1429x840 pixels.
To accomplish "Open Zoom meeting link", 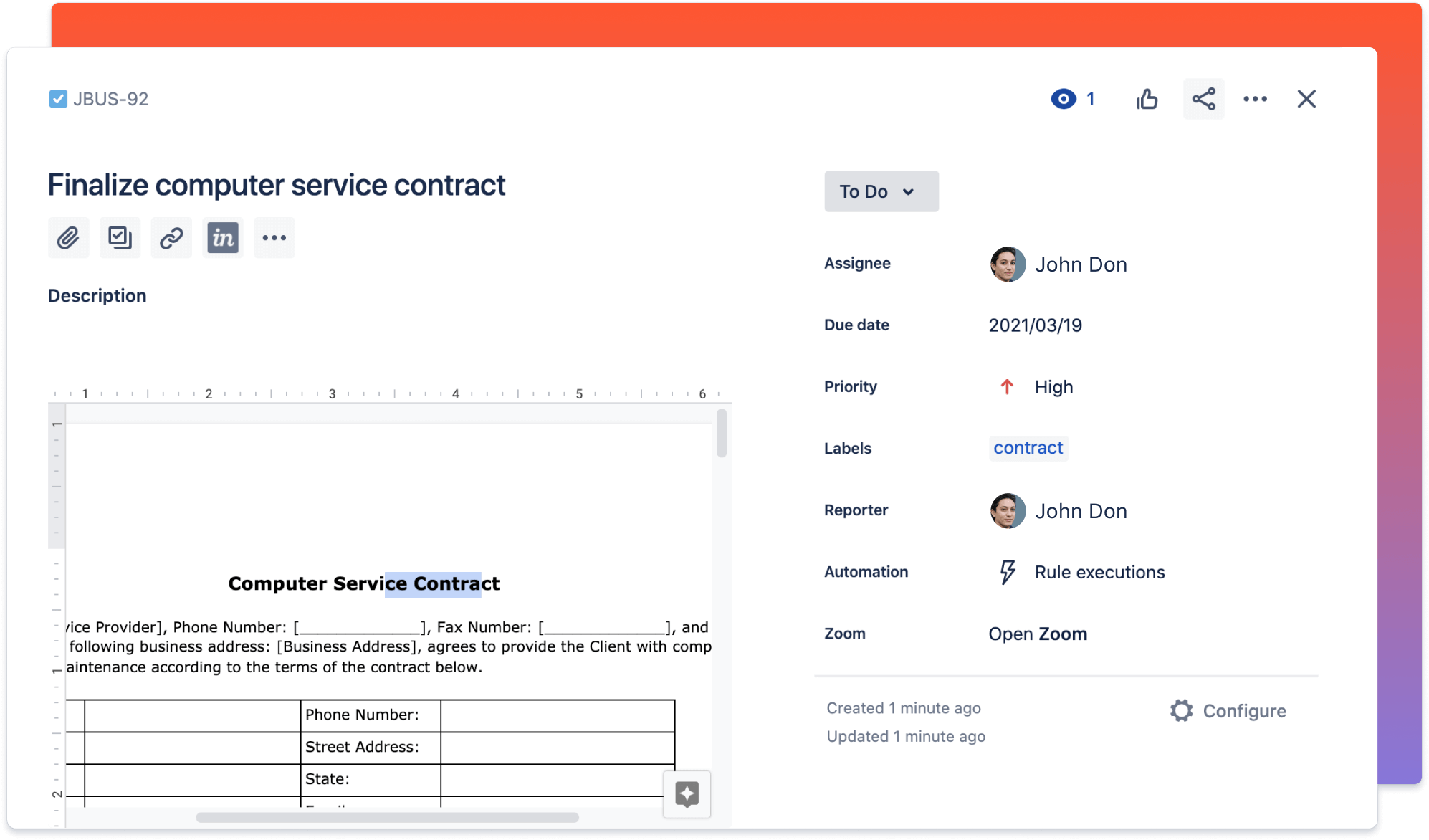I will [1038, 633].
